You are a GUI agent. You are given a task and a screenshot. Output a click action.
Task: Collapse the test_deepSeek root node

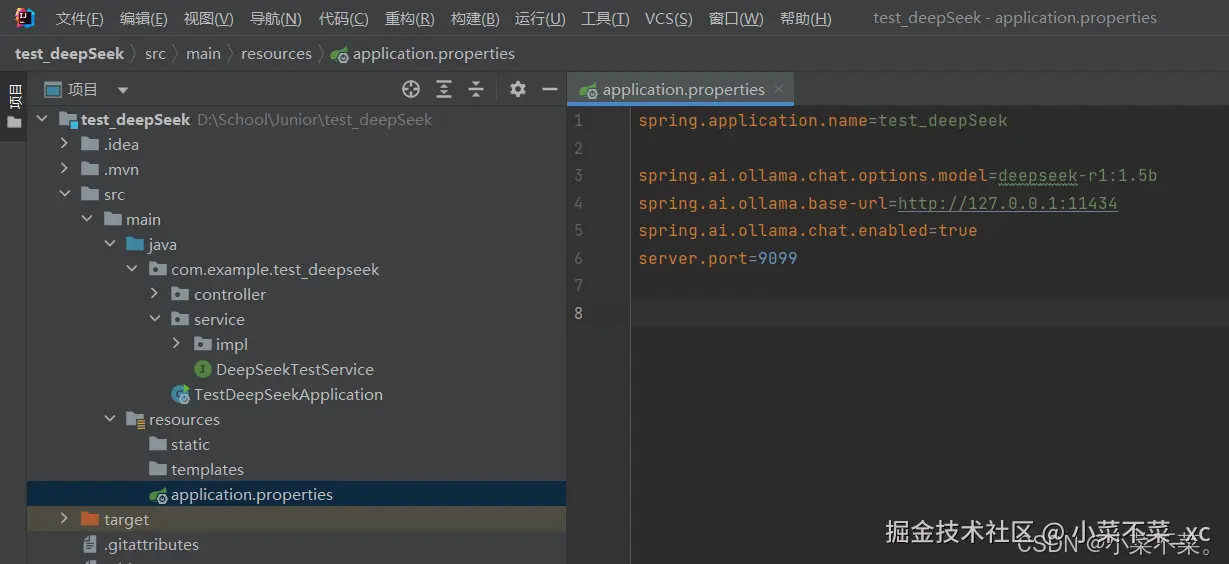(42, 120)
